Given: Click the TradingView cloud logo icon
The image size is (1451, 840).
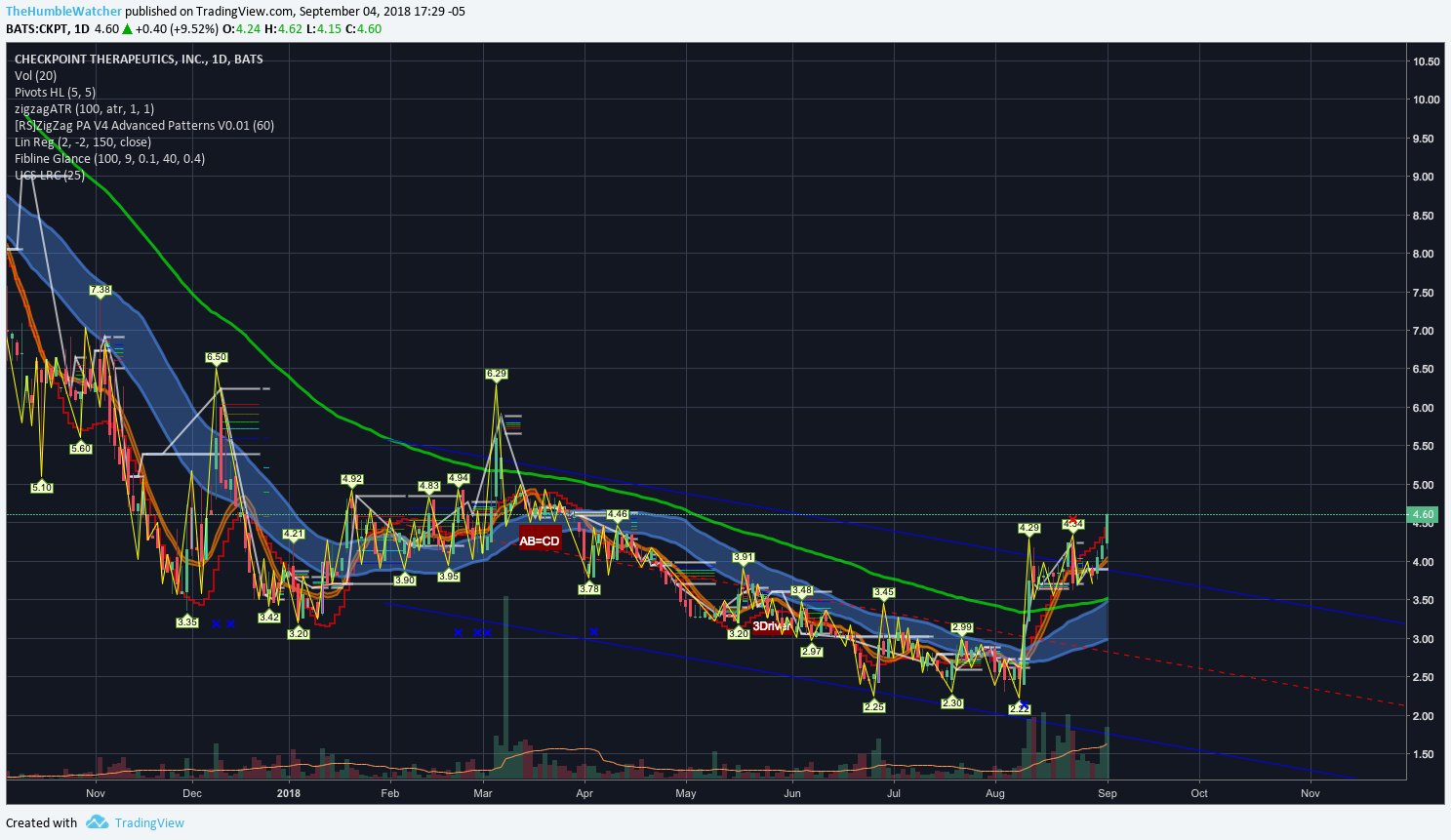Looking at the screenshot, I should pos(97,822).
